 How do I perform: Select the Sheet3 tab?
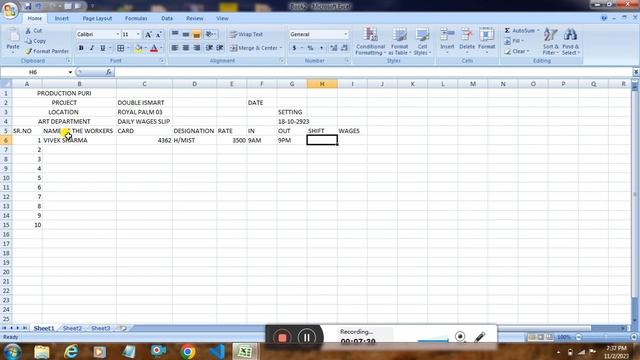(x=100, y=328)
